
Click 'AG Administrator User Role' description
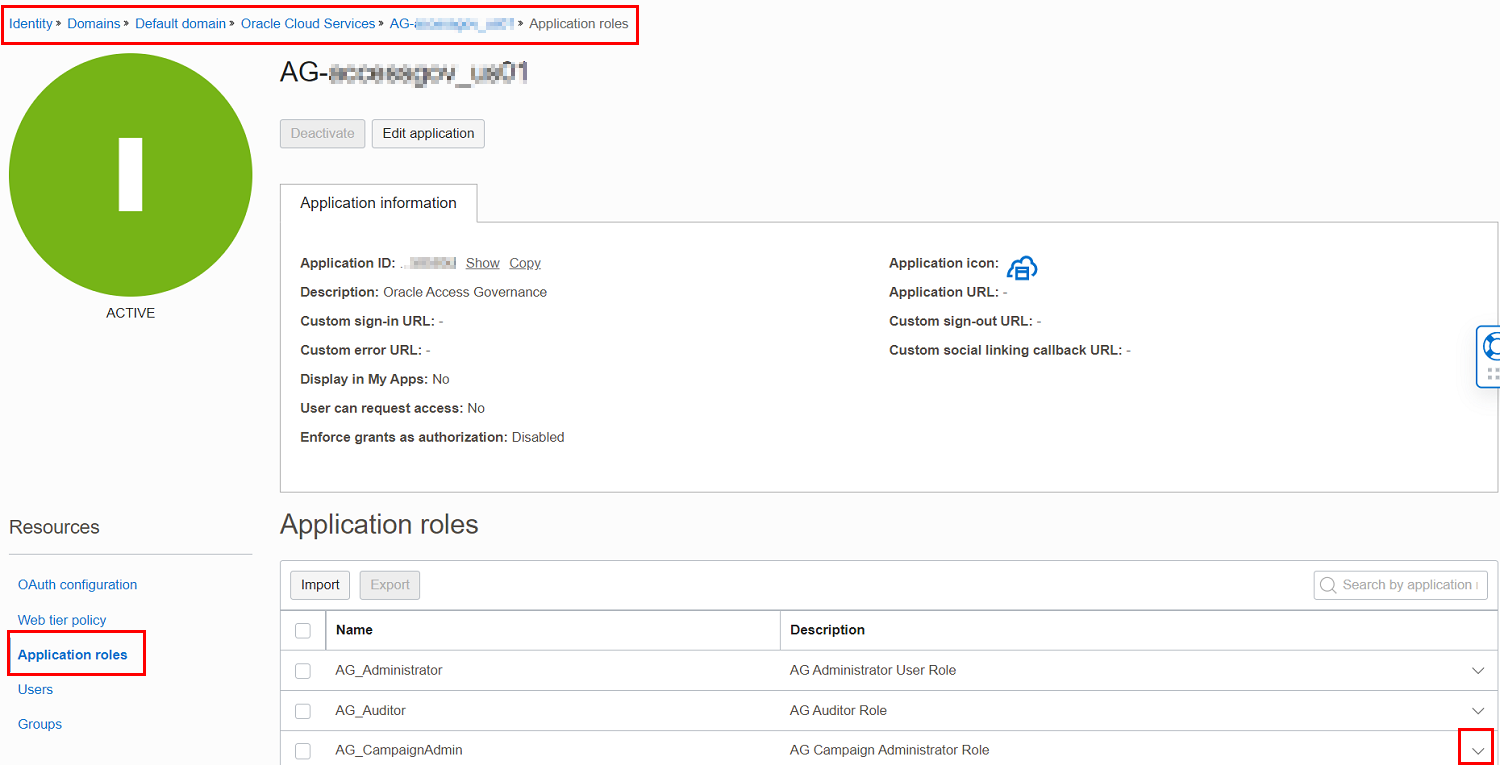tap(873, 670)
